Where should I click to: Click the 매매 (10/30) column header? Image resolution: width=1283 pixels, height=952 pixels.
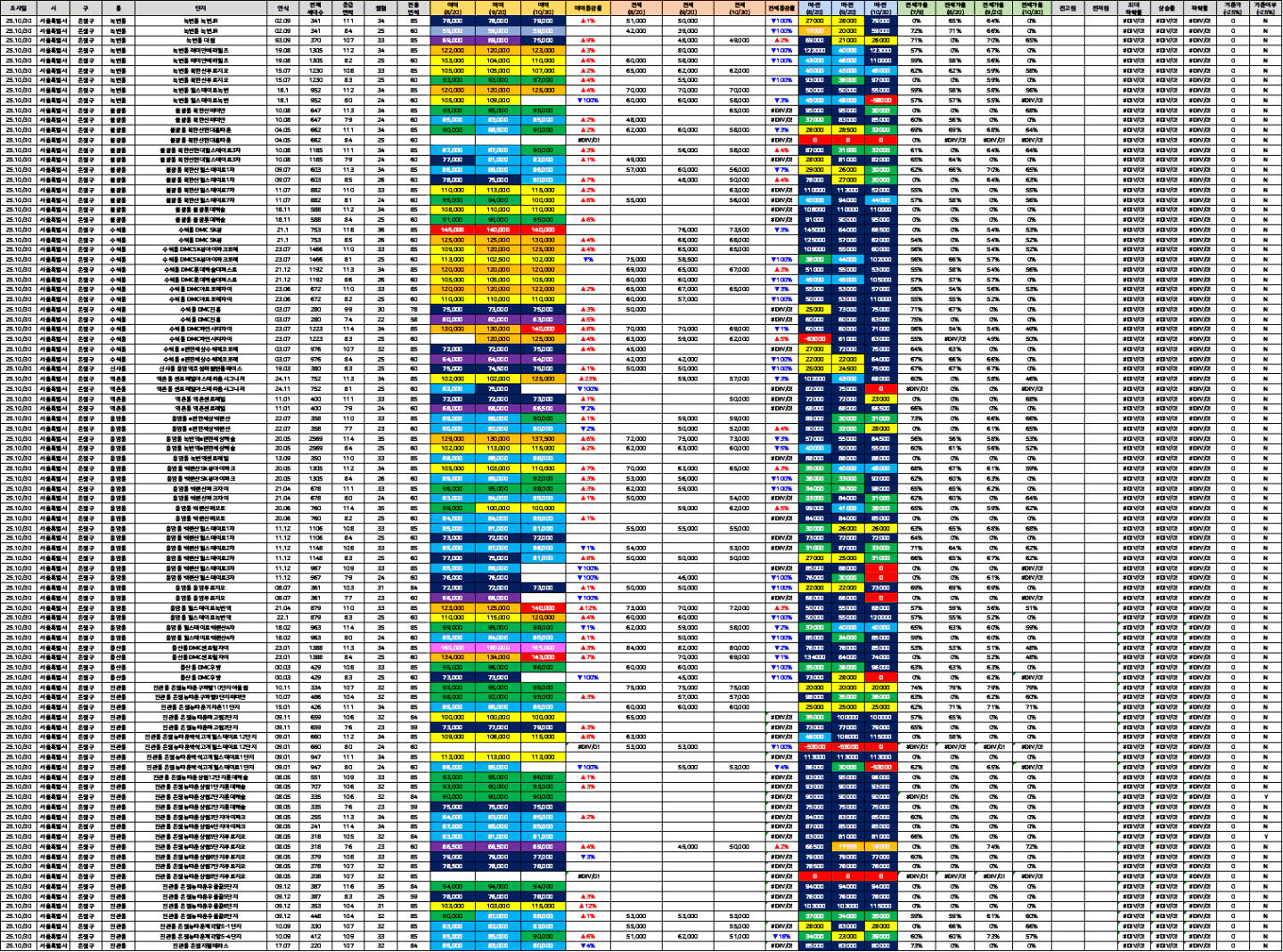[x=543, y=8]
